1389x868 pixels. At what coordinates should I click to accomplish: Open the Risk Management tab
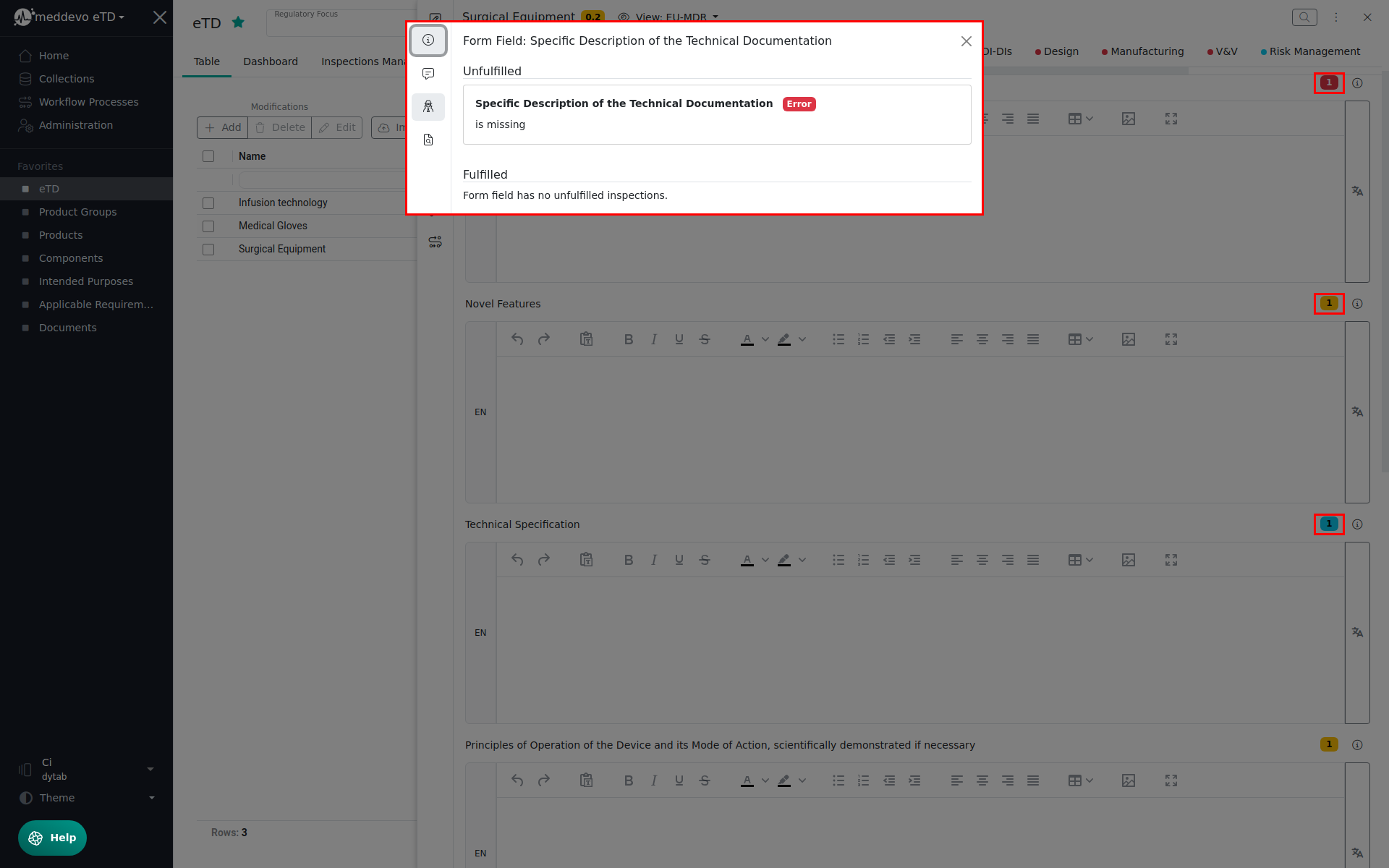coord(1314,51)
